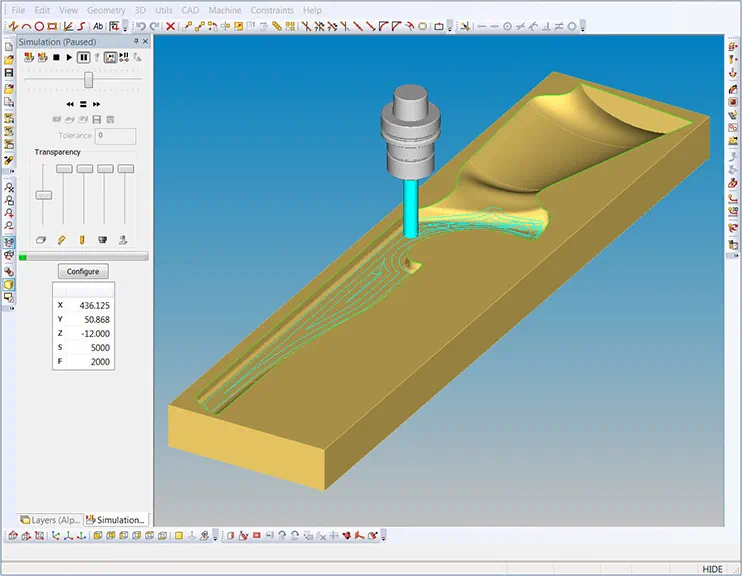Screen dimensions: 742x576
Task: Expand bottom view toolbar overflow arrow
Action: coord(215,536)
